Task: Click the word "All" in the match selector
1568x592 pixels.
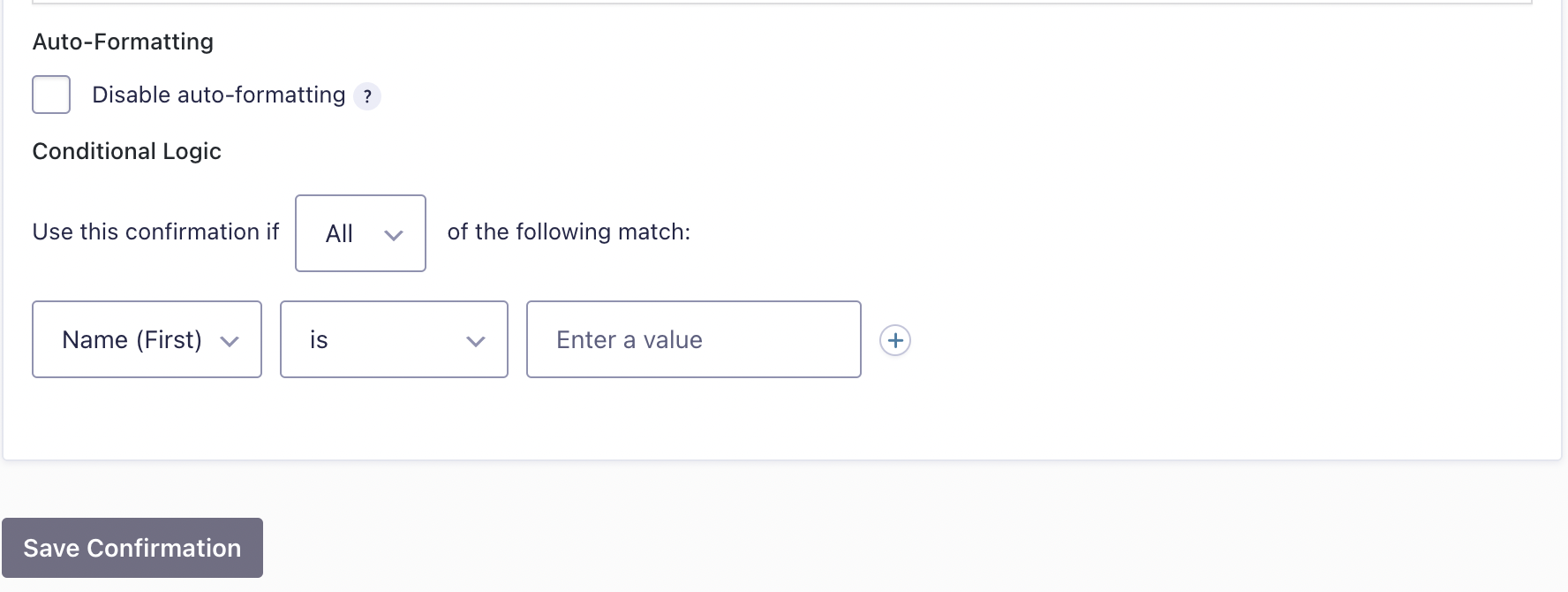Action: click(x=339, y=234)
